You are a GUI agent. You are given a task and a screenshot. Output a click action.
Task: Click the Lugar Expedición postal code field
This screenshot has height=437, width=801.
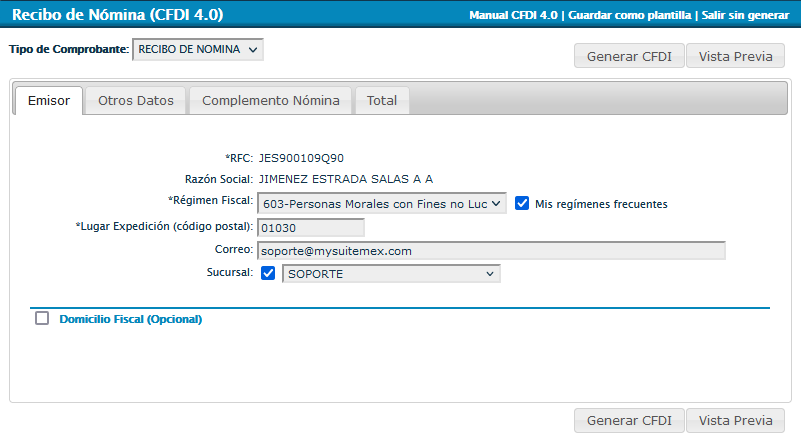point(310,227)
